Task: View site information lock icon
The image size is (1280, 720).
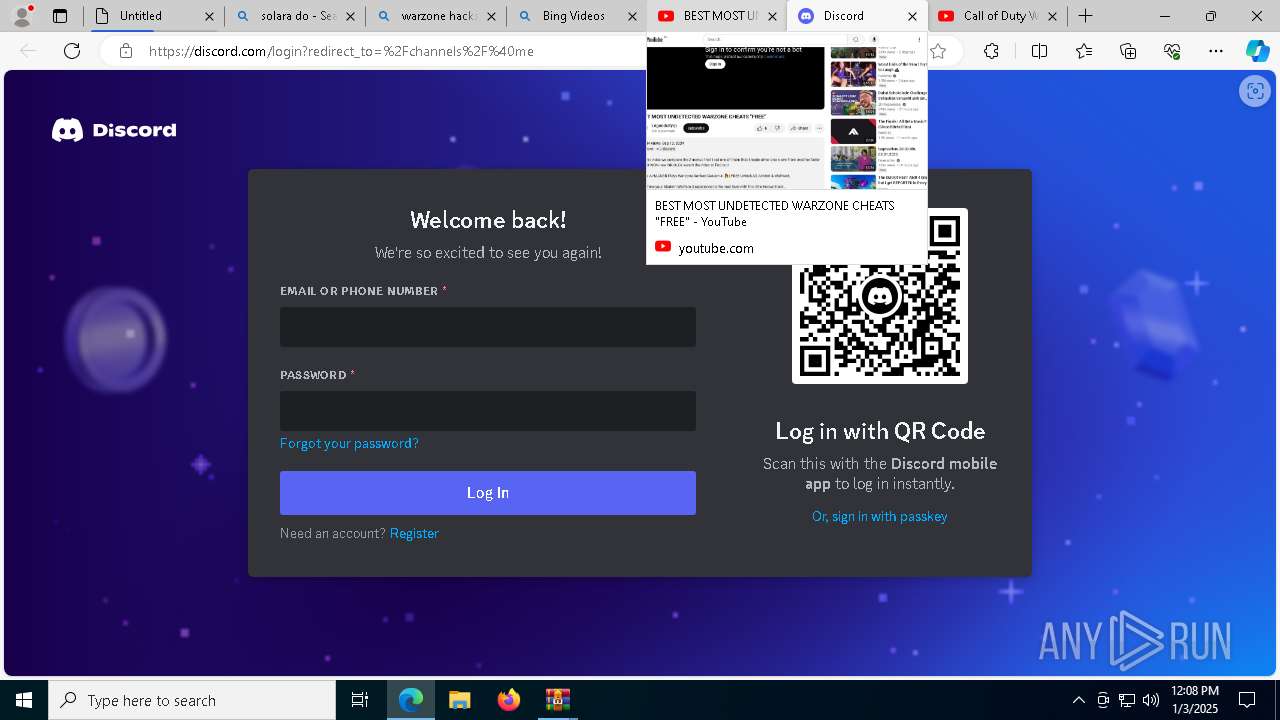Action: (125, 51)
